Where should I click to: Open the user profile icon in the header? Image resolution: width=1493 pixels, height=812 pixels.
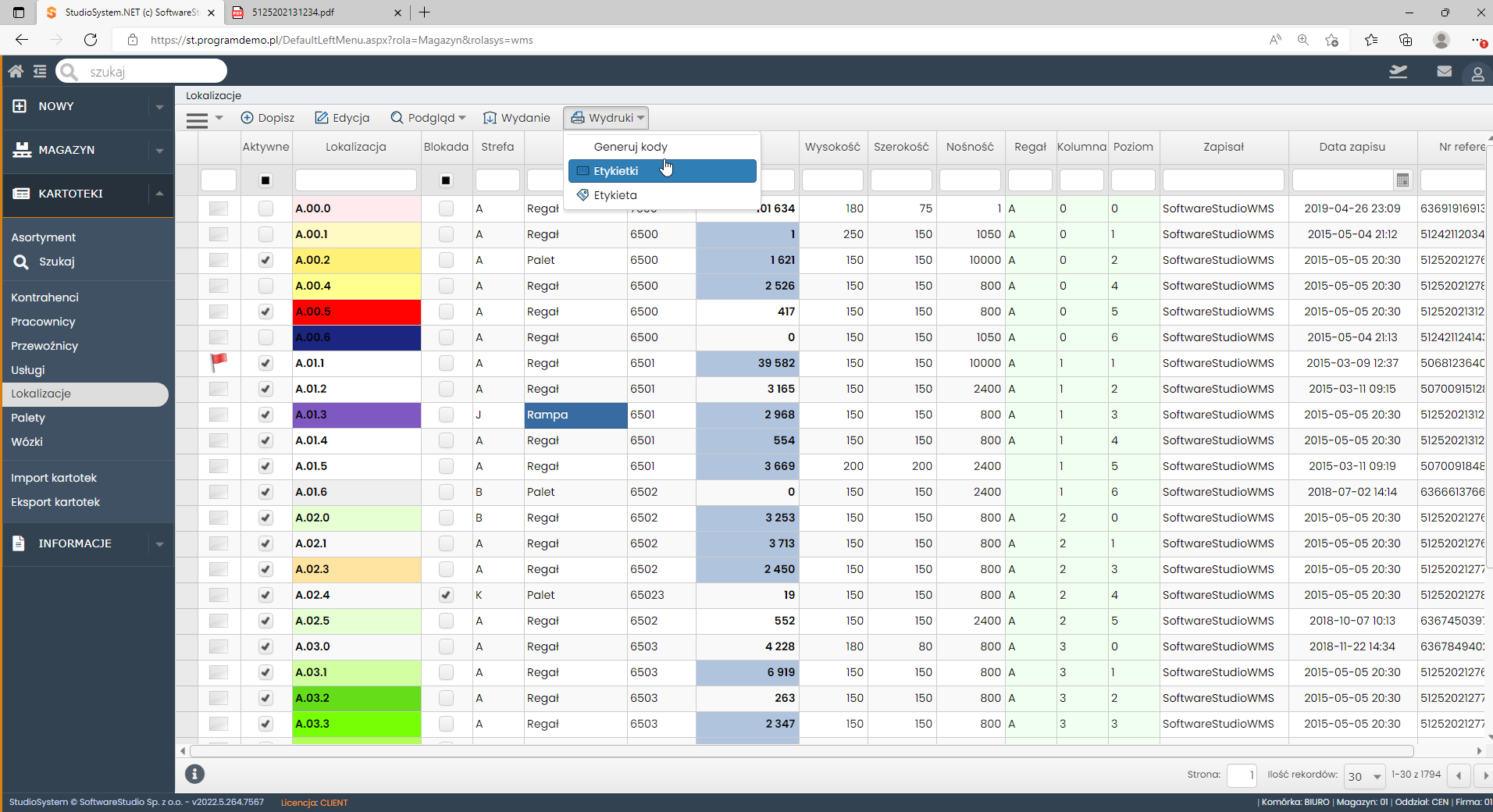[1477, 74]
